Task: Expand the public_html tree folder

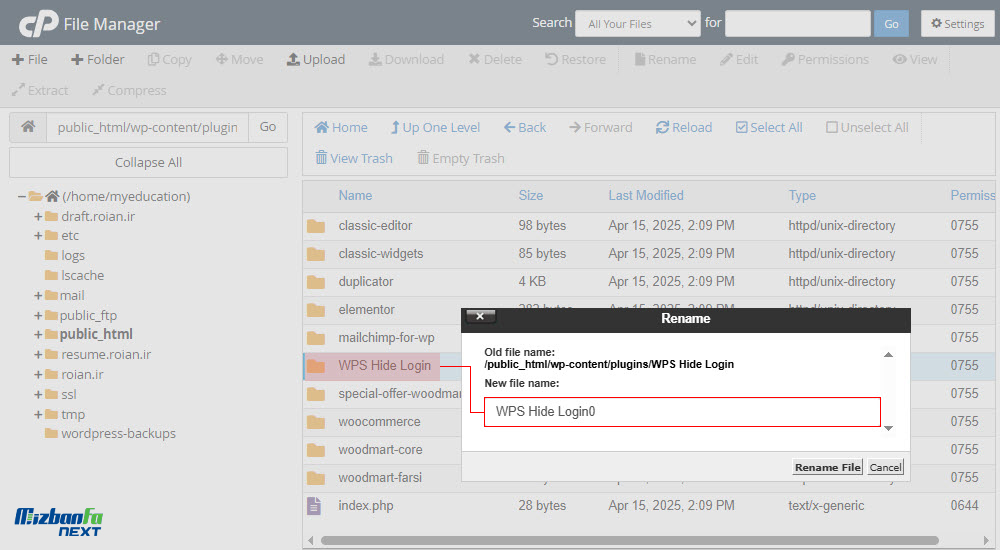Action: 39,335
